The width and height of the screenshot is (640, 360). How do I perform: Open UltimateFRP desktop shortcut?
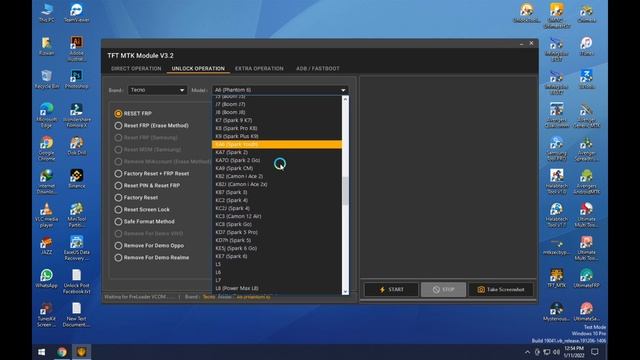pyautogui.click(x=587, y=278)
